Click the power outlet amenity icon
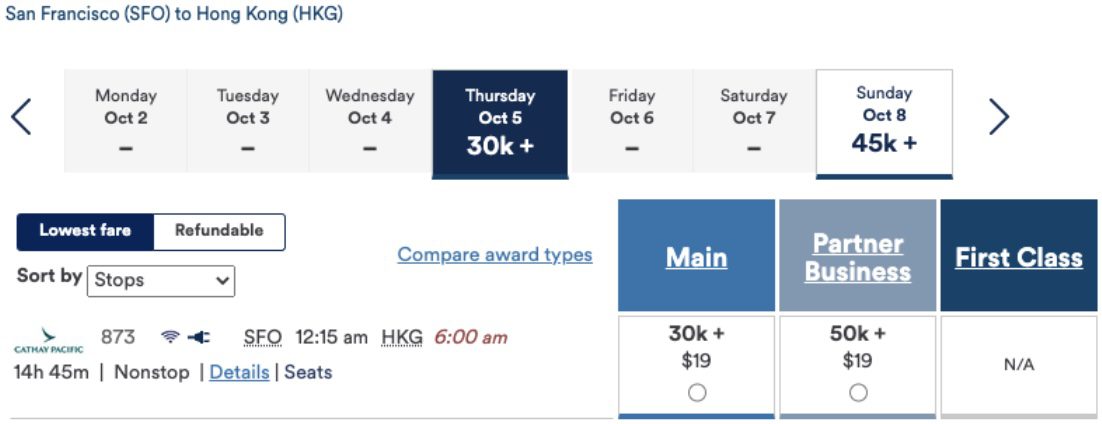This screenshot has height=424, width=1102. pyautogui.click(x=199, y=338)
